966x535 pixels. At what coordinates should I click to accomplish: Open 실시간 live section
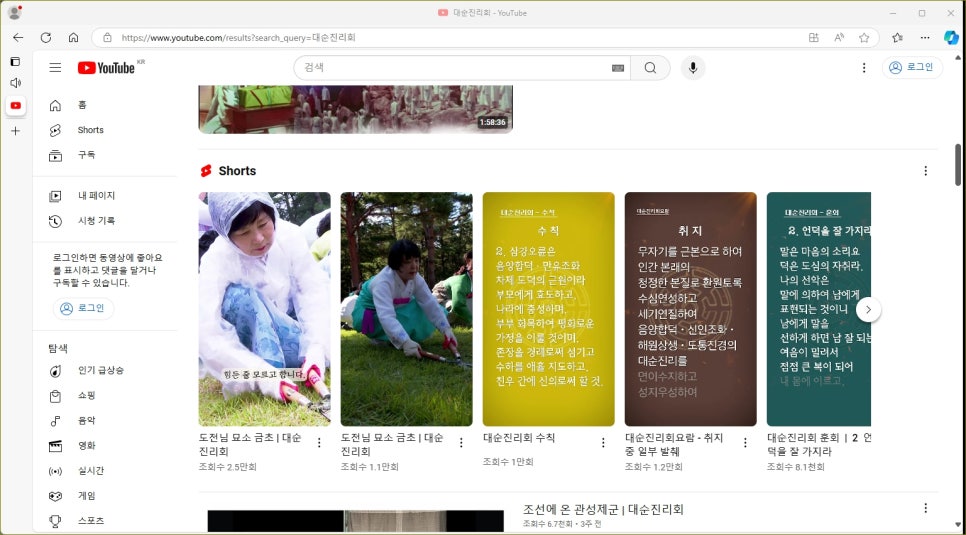[105, 471]
